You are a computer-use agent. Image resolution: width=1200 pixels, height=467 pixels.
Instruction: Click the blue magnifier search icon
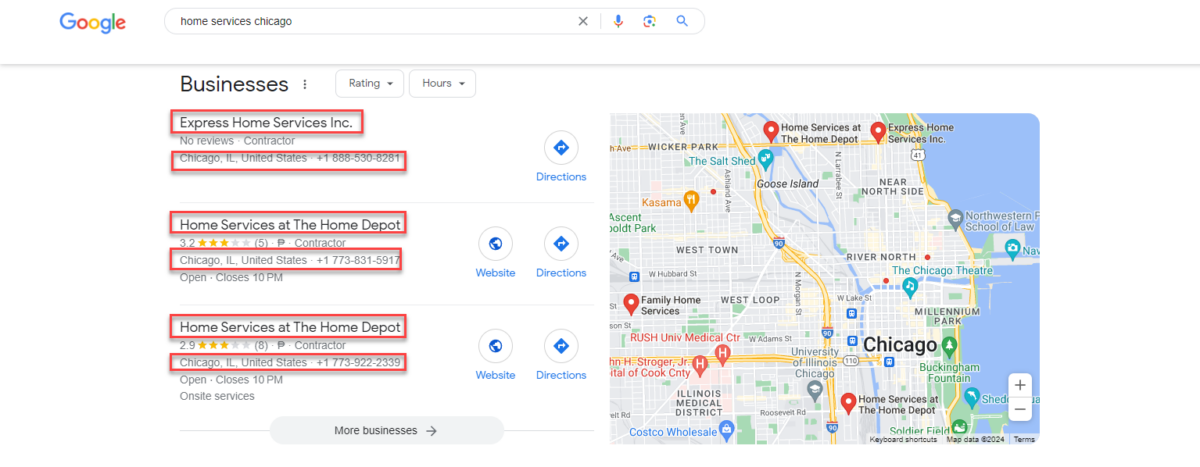pos(682,21)
